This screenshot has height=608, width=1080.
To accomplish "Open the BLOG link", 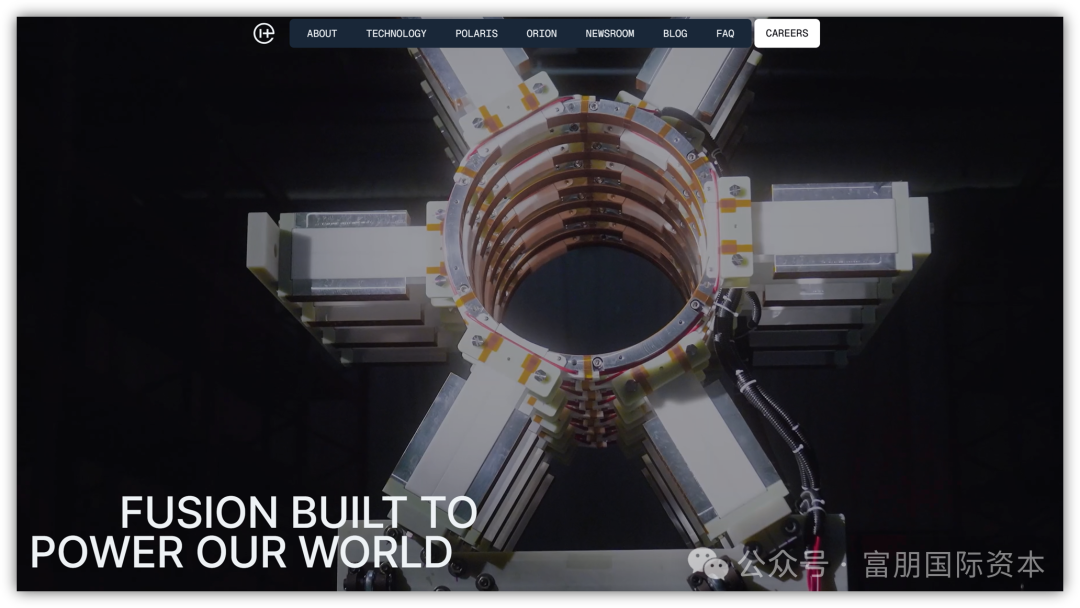I will point(675,33).
